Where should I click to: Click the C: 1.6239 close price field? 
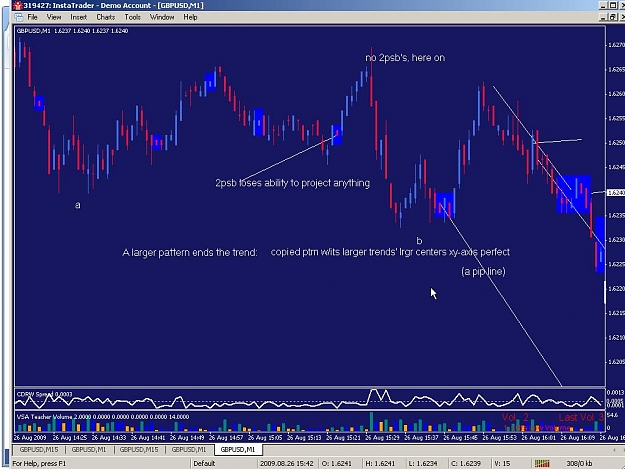[x=466, y=463]
